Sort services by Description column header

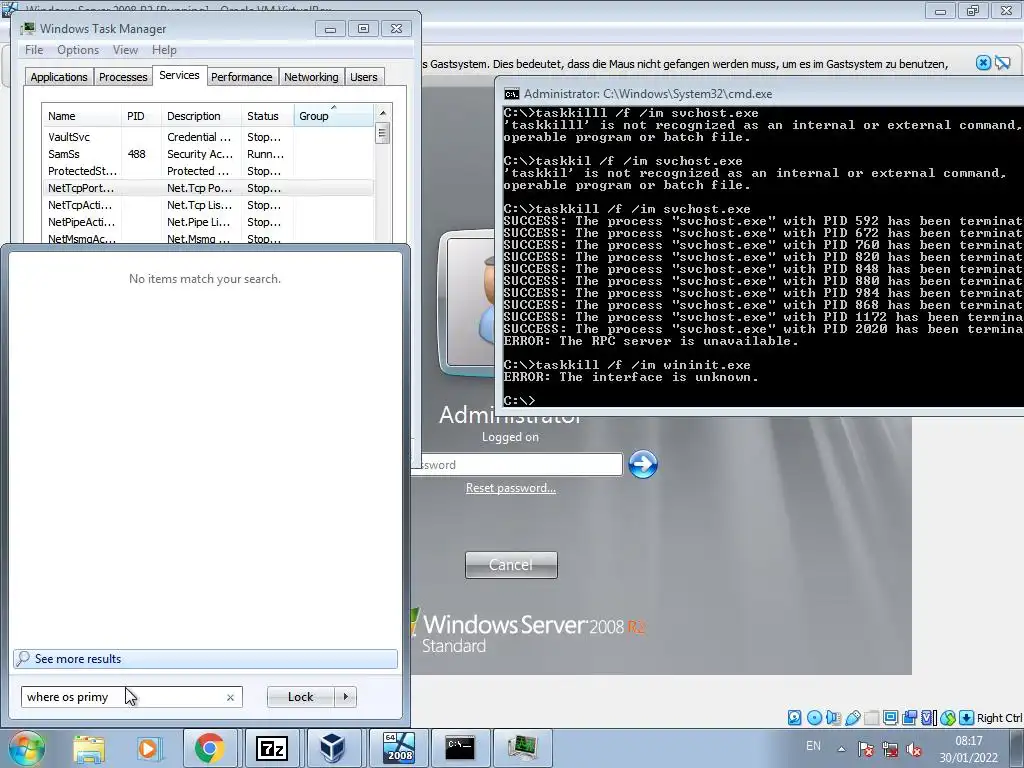coord(201,116)
